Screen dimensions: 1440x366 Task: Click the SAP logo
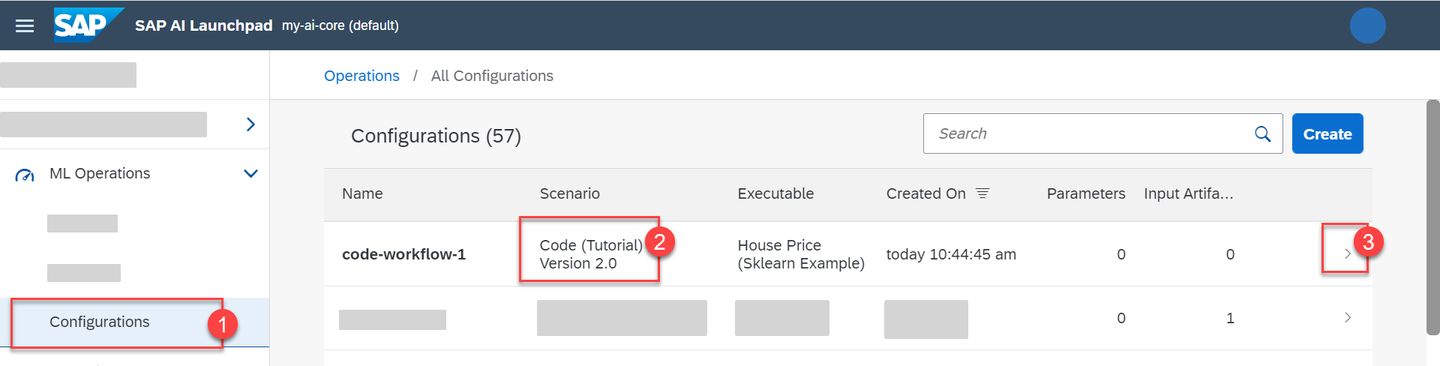(x=90, y=25)
